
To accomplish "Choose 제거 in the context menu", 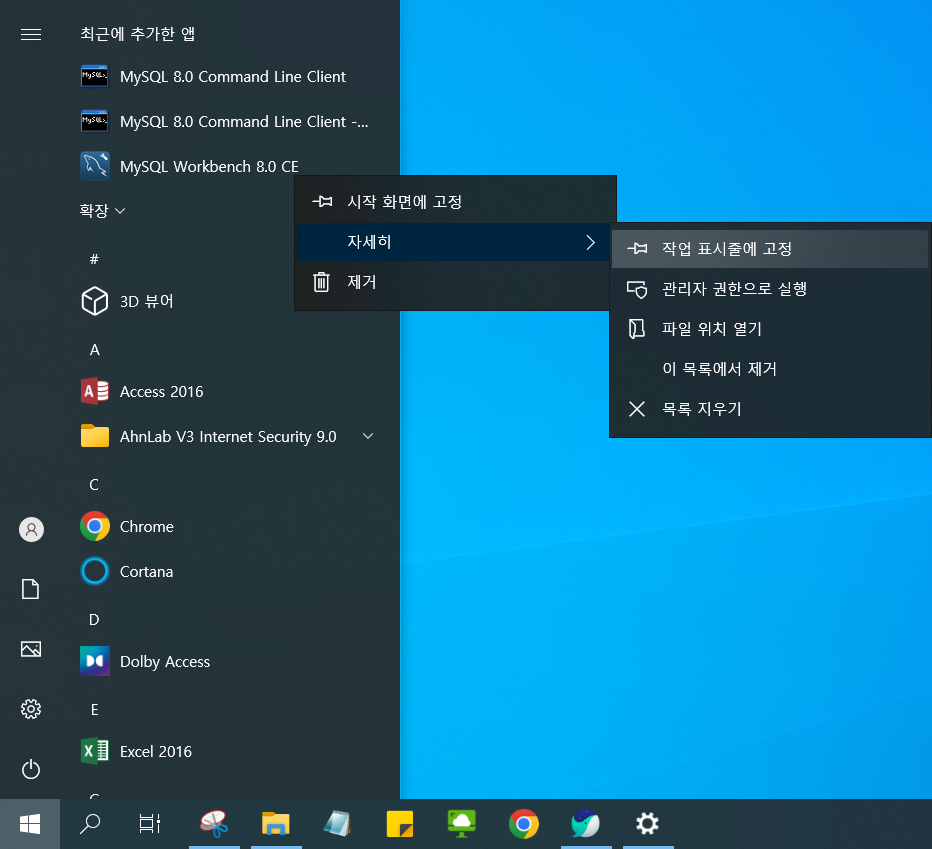I will (x=455, y=282).
